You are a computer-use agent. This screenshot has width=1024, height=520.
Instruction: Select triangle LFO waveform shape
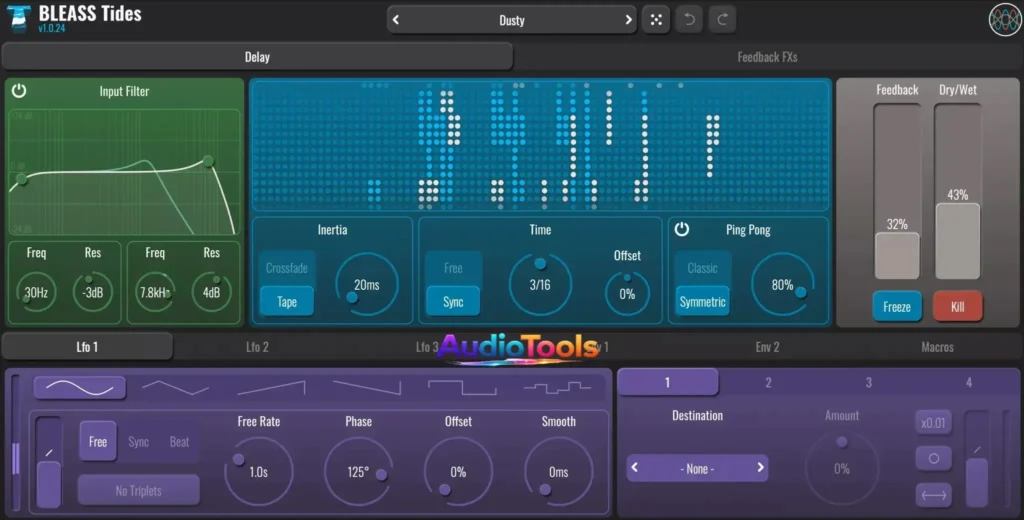point(175,388)
